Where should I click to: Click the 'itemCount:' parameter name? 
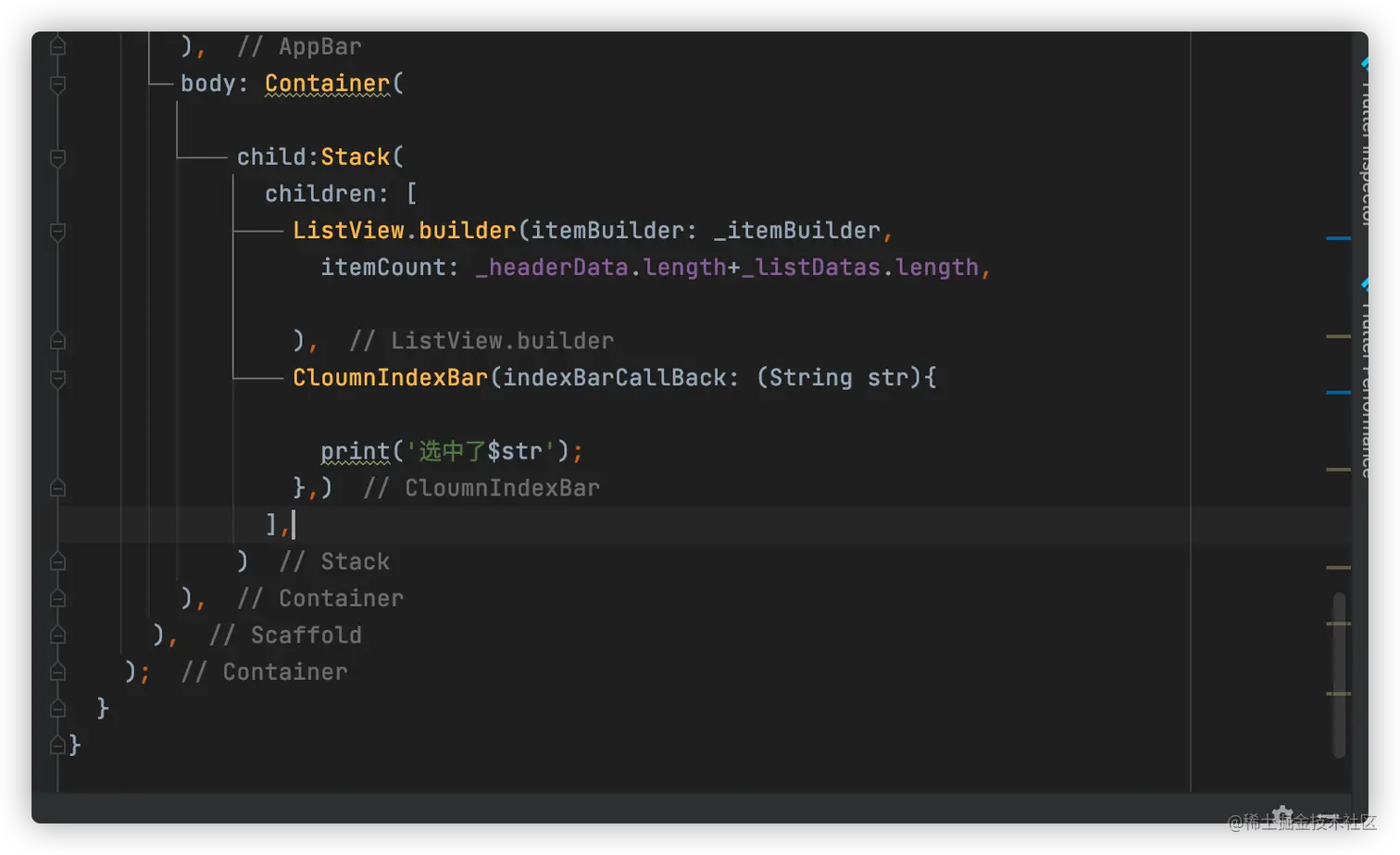point(390,268)
